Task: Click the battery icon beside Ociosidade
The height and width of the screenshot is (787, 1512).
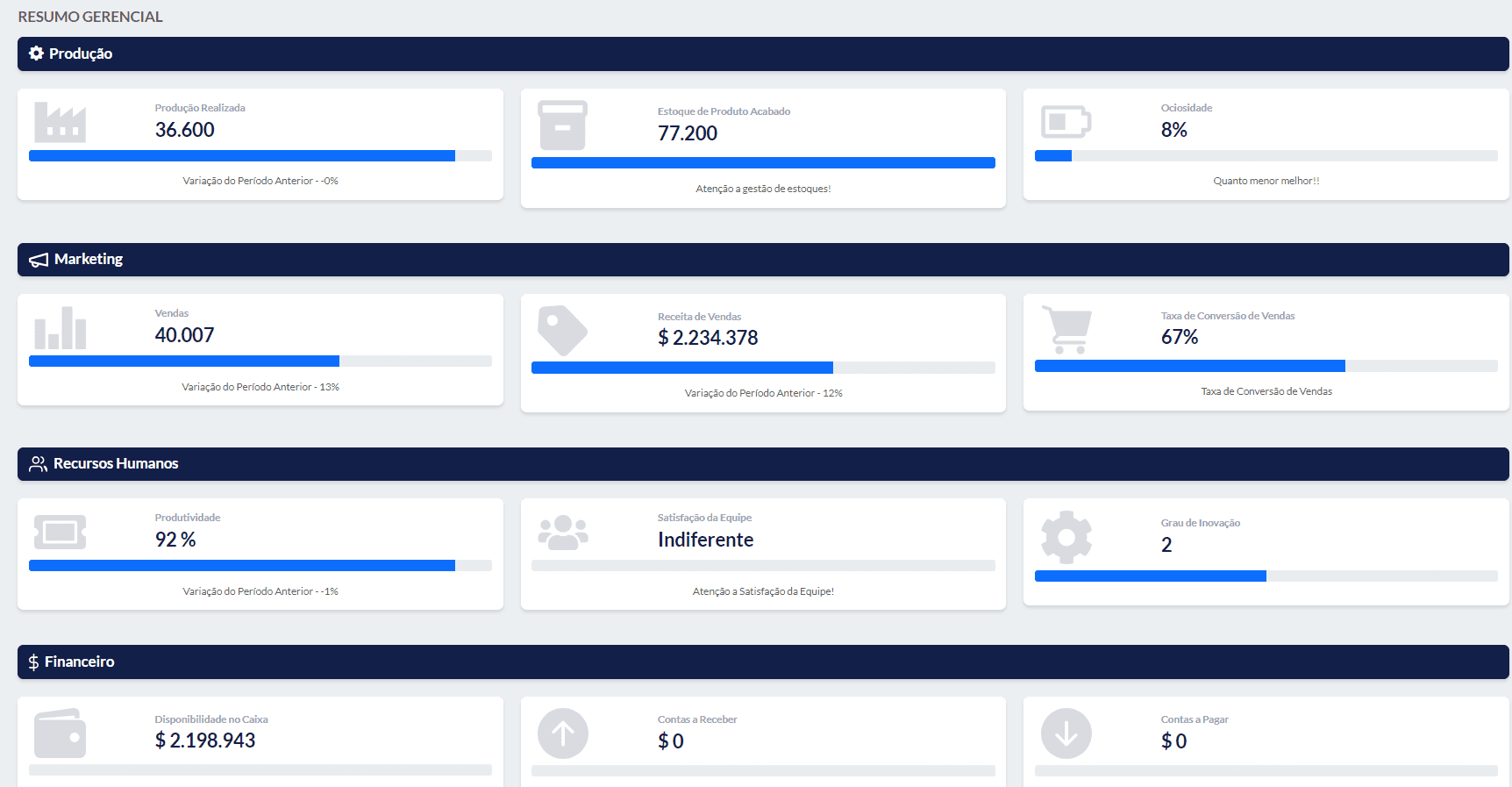Action: coord(1066,122)
